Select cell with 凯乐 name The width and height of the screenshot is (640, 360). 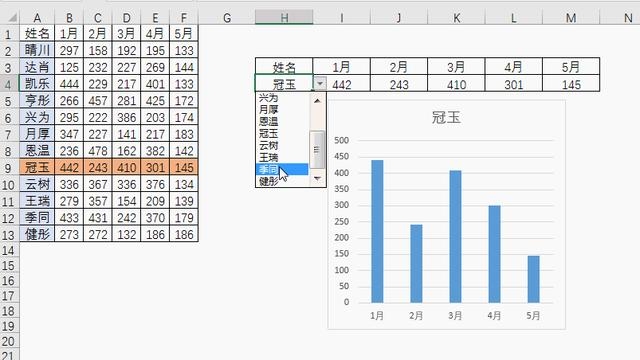(x=37, y=84)
